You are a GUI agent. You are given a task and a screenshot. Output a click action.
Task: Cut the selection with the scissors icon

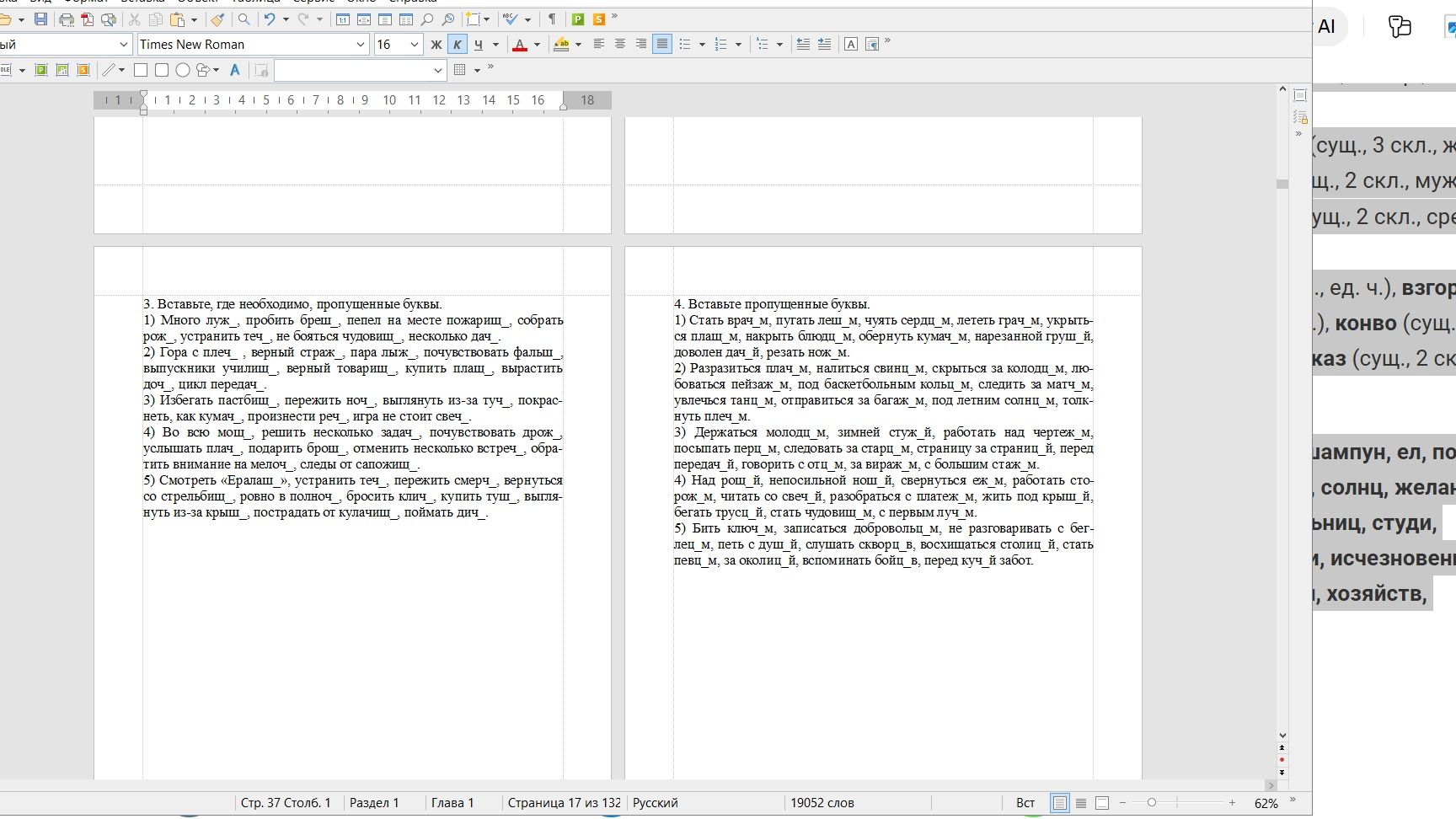[134, 19]
